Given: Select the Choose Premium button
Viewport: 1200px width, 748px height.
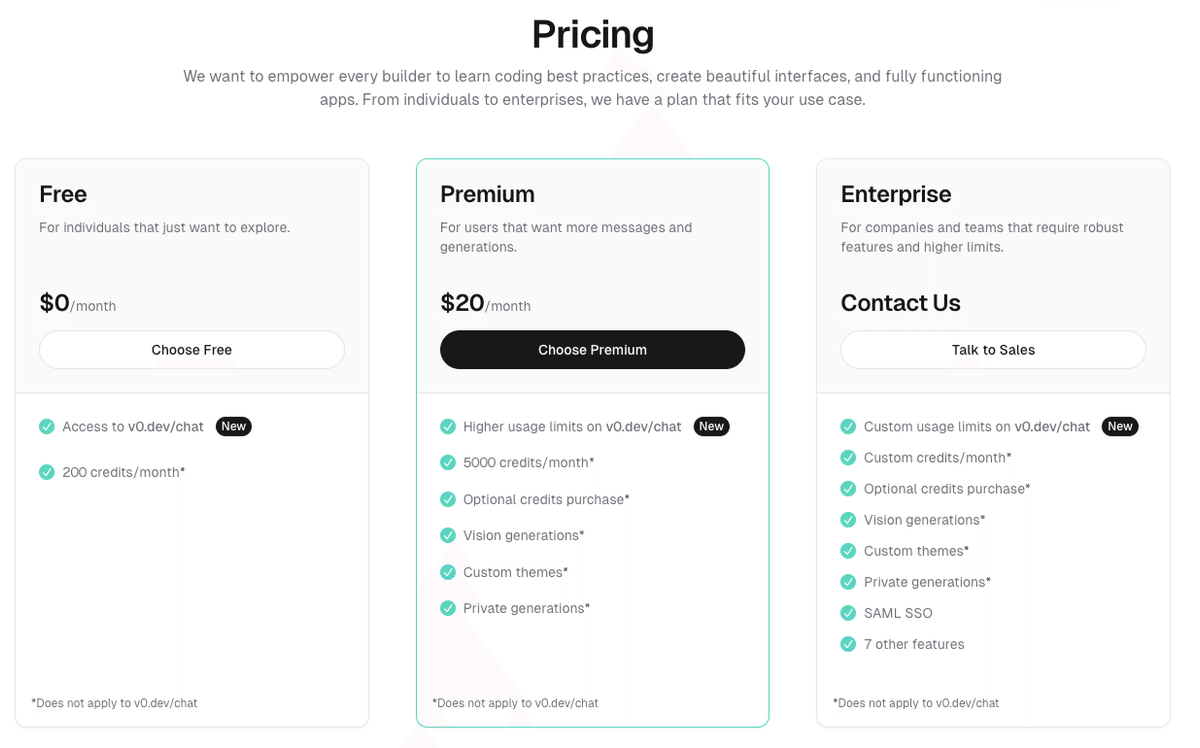Looking at the screenshot, I should tap(592, 350).
